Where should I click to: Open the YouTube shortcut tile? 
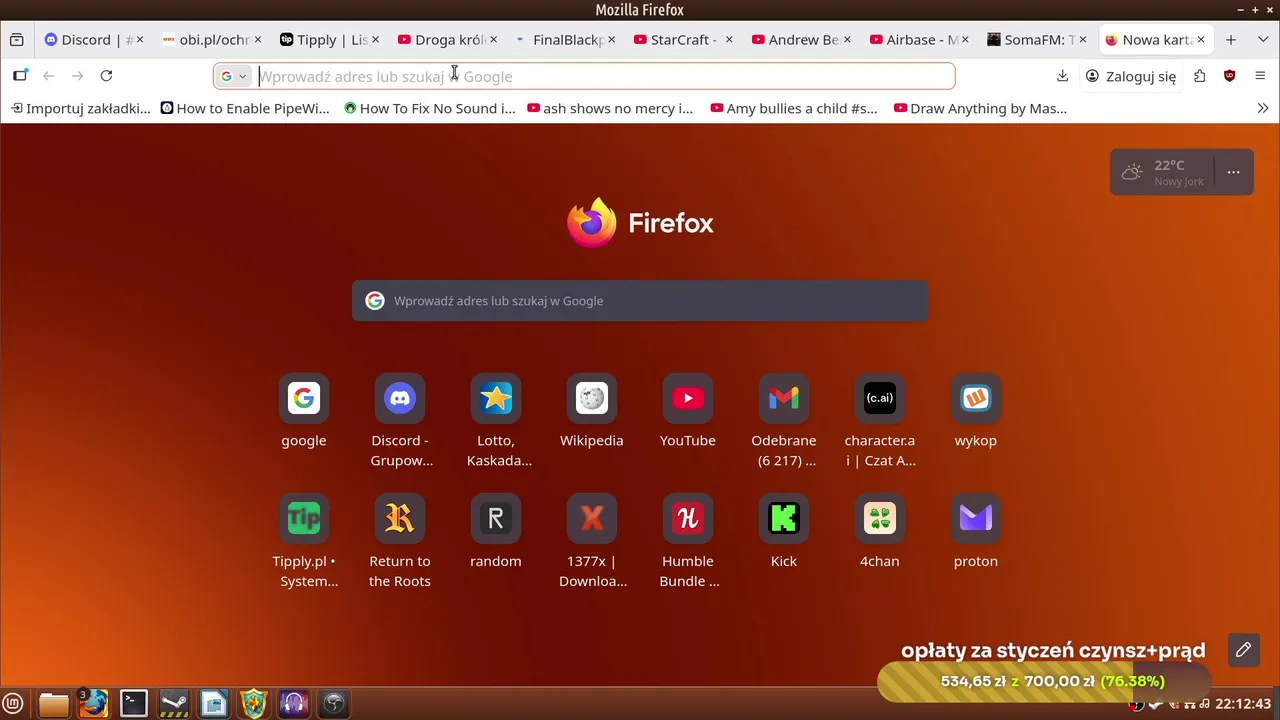pos(688,398)
